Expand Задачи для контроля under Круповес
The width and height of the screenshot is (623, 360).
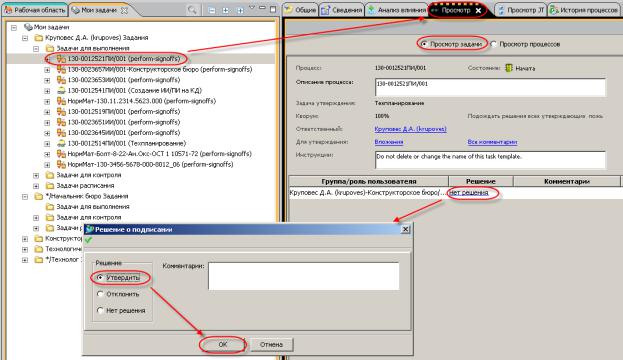(x=36, y=175)
